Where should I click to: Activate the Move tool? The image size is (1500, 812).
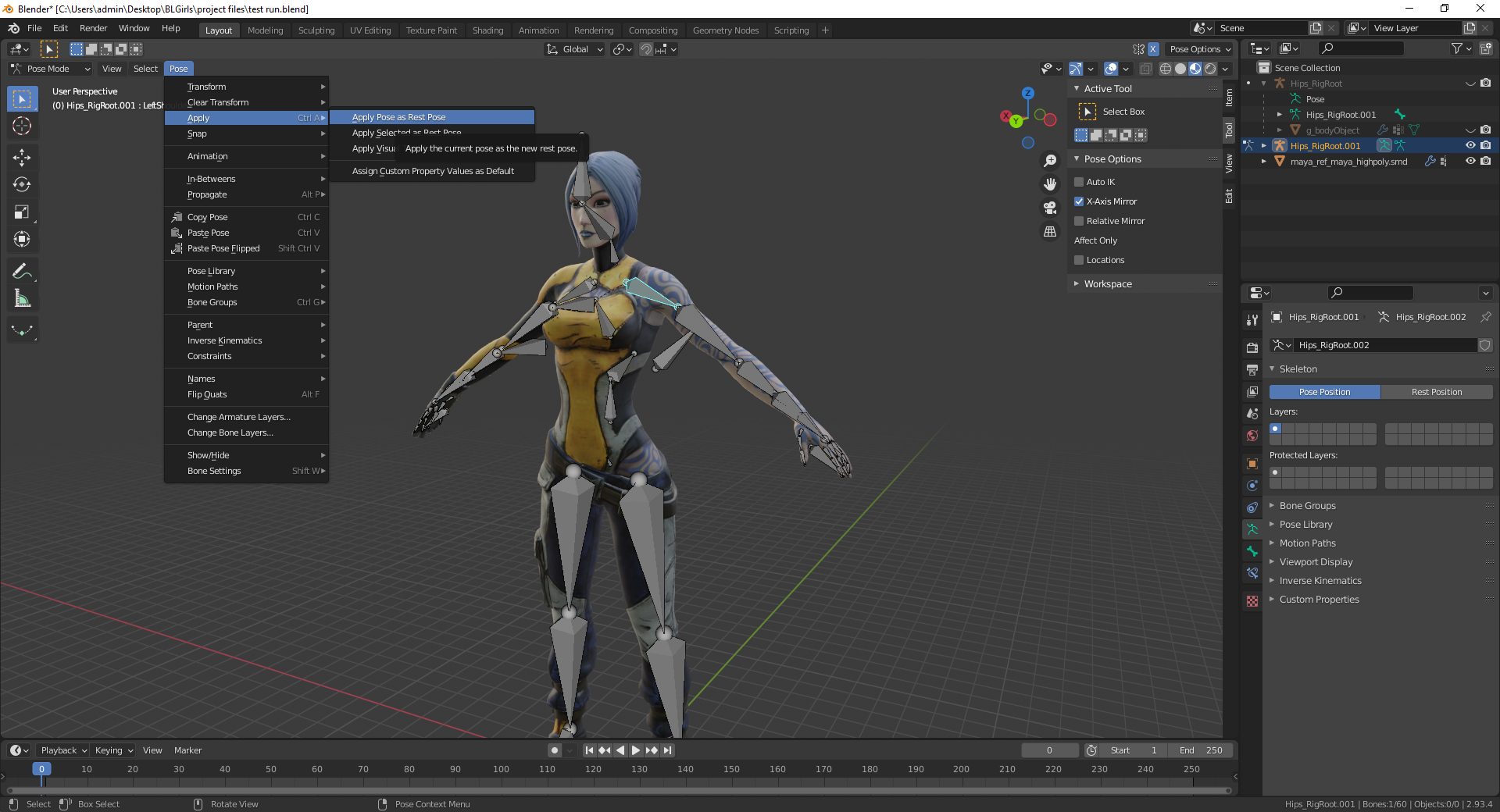click(x=22, y=158)
